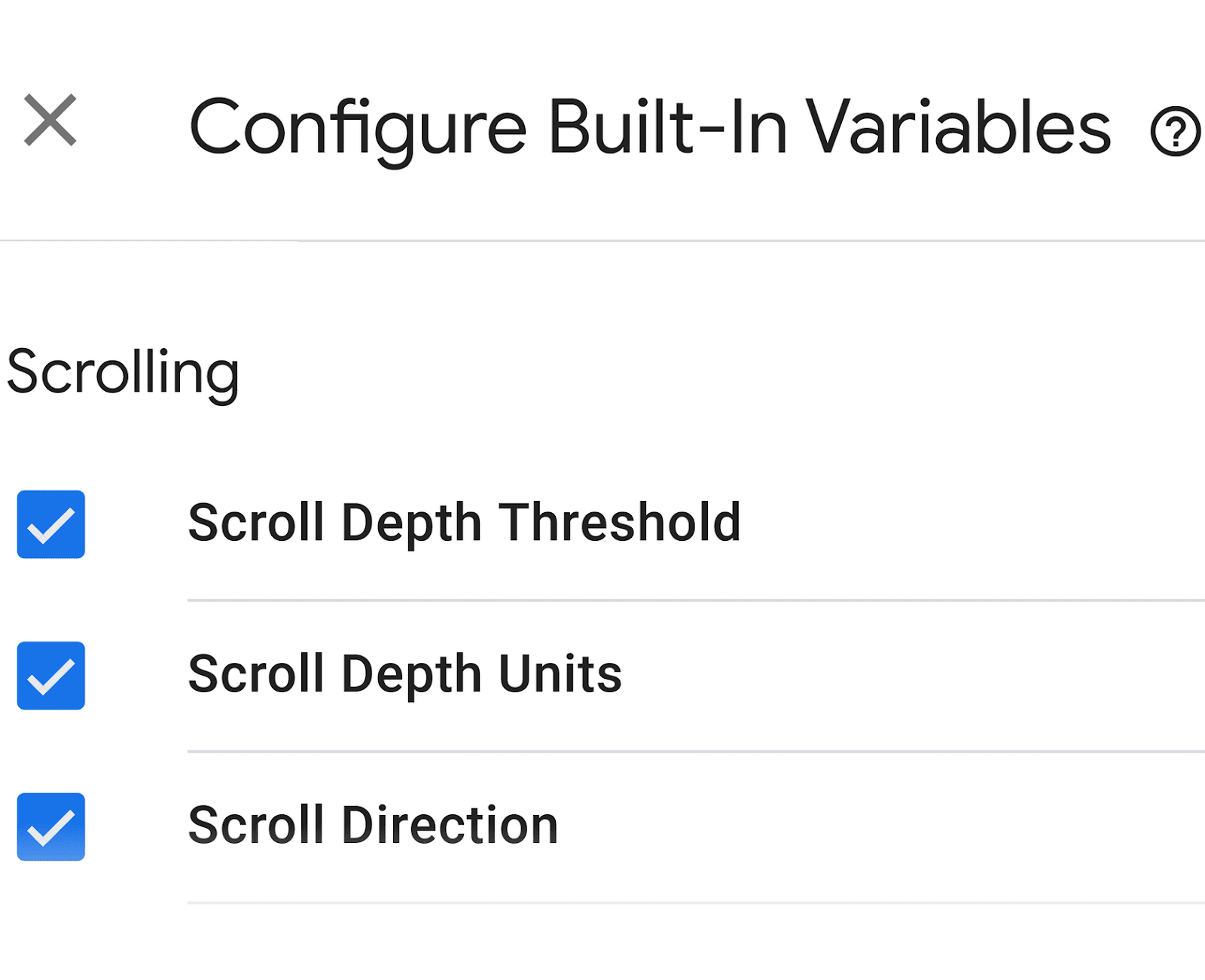Click the blue checkmark next to Scroll Depth Units
1205x980 pixels.
click(50, 676)
